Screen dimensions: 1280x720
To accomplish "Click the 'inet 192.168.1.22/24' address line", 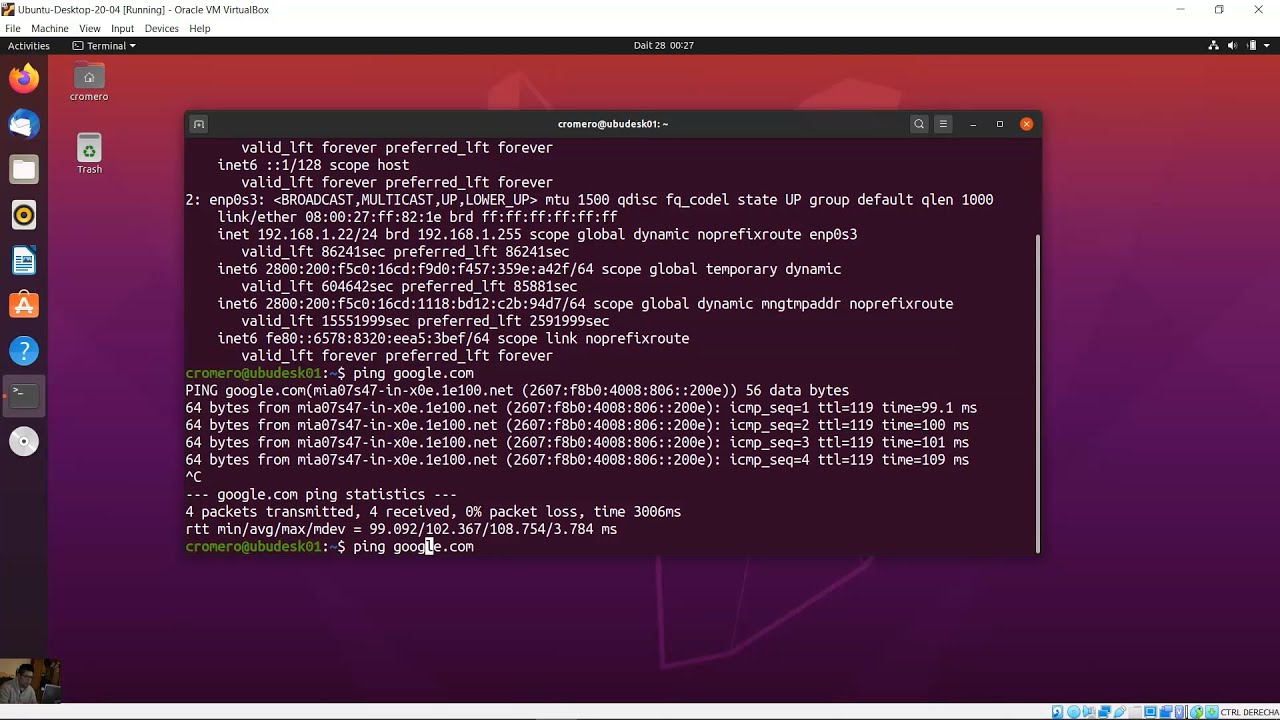I will (x=537, y=235).
